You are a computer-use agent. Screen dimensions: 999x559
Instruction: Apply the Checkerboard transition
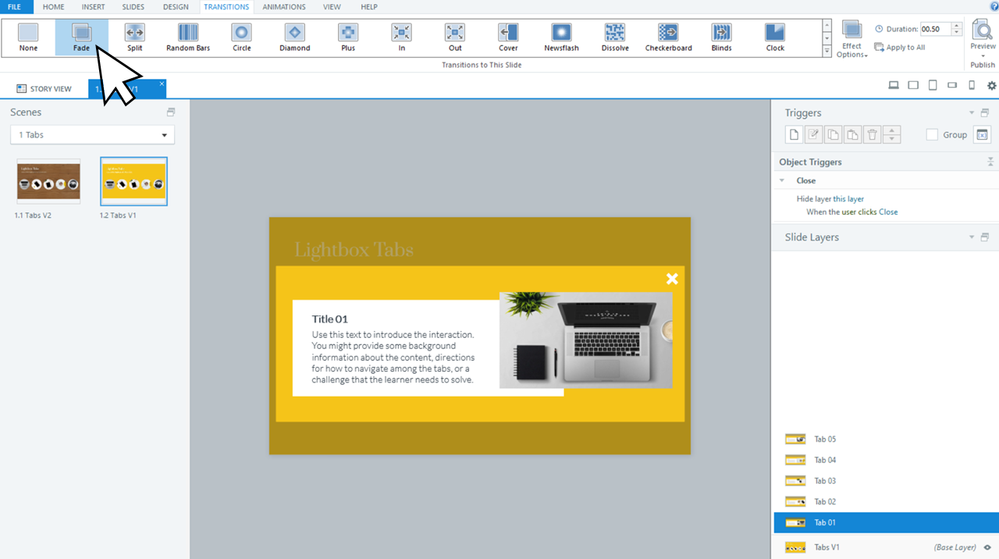668,37
